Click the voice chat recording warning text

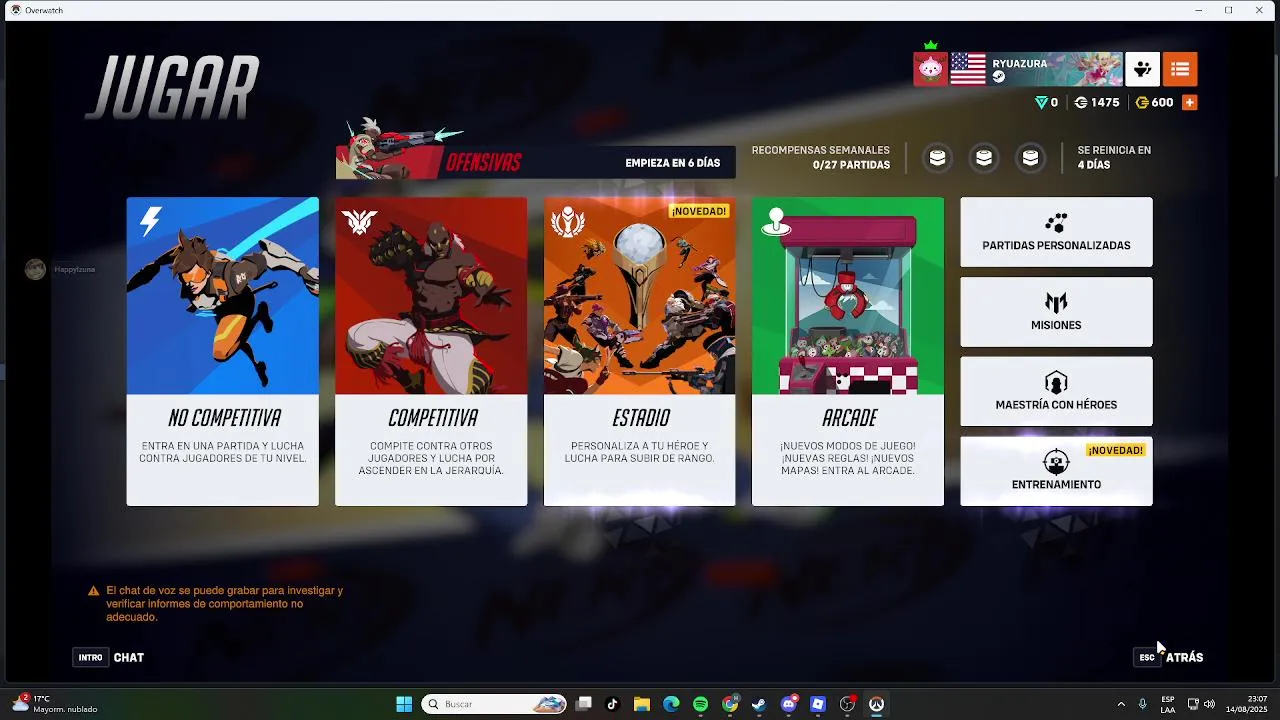tap(224, 604)
